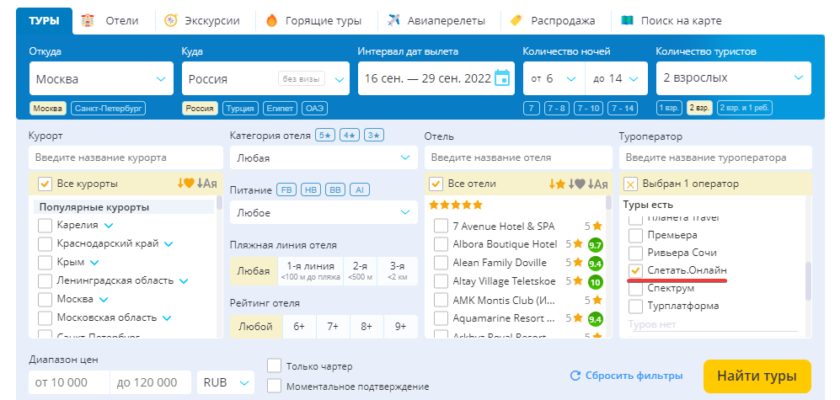840x400 pixels.
Task: Open the Куда Россия dropdown
Action: coord(266,79)
